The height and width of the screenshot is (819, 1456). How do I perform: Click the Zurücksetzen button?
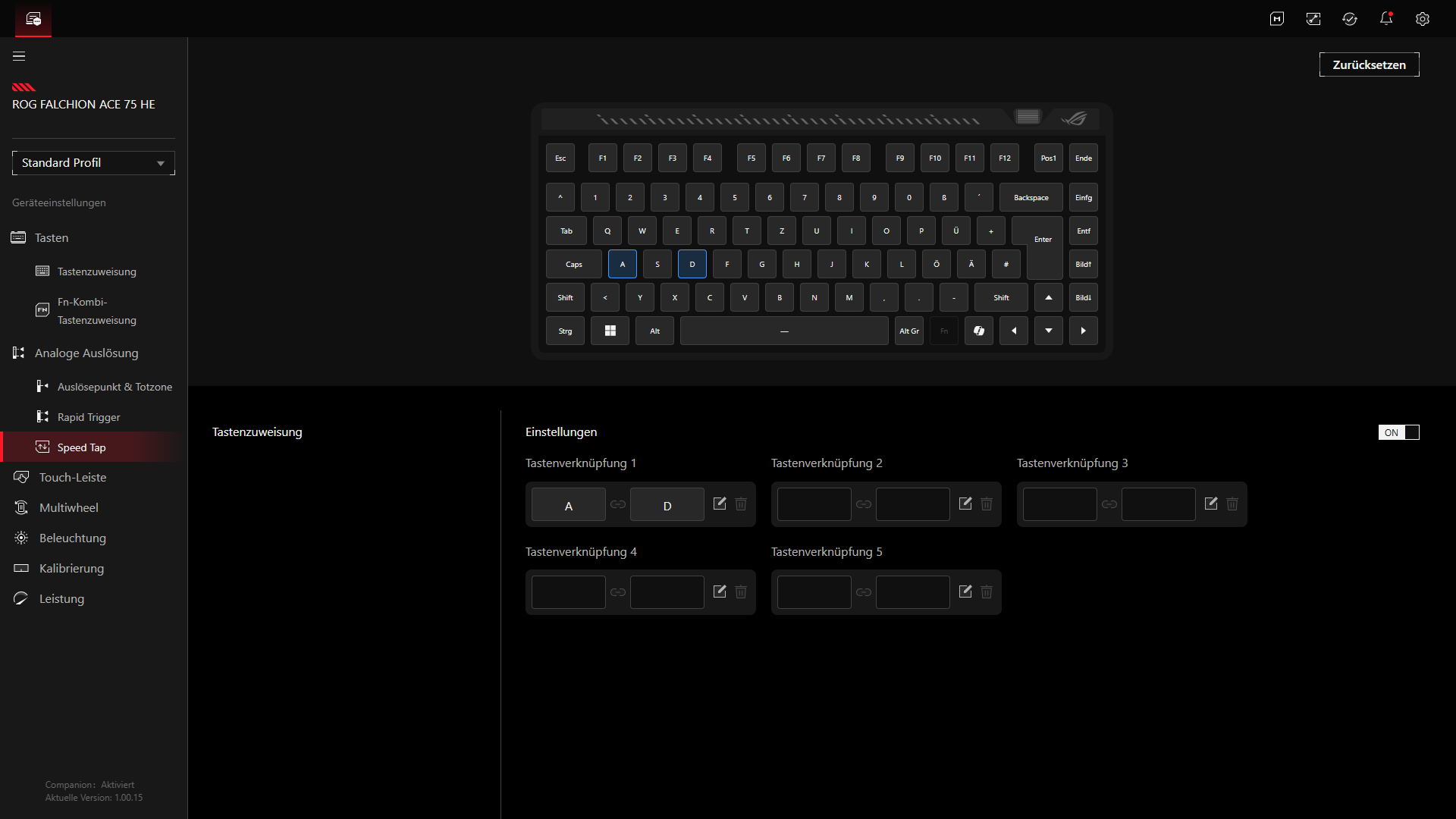tap(1369, 65)
